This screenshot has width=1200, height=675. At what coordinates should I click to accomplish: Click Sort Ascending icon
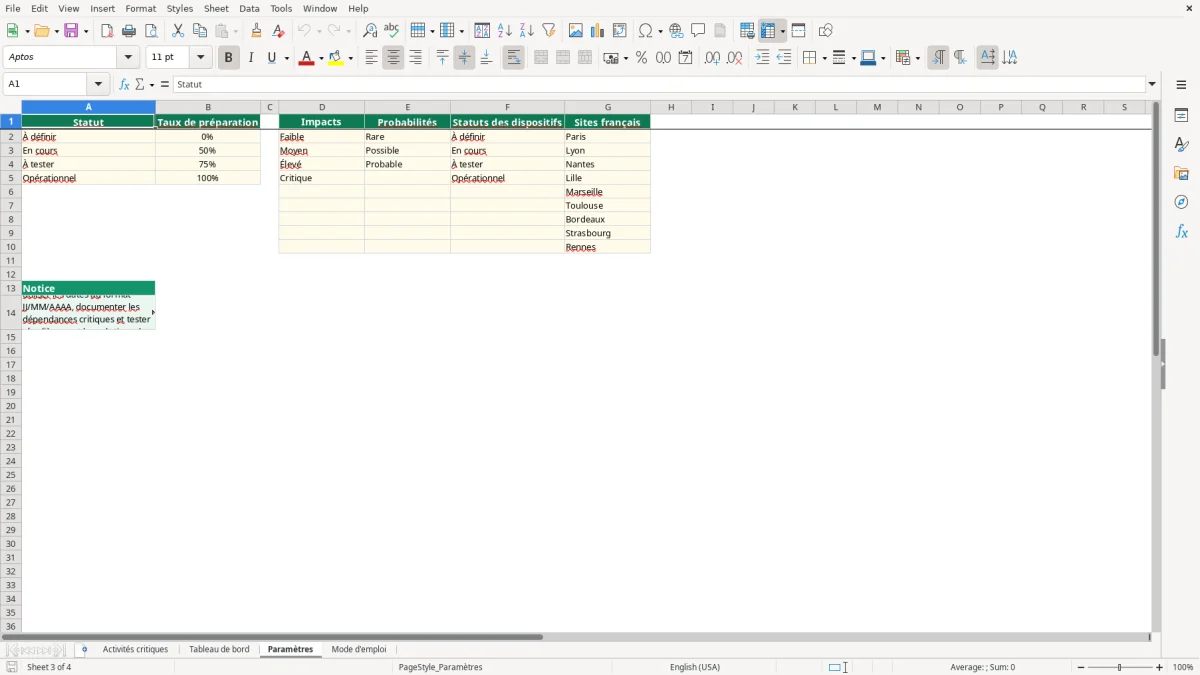(505, 31)
